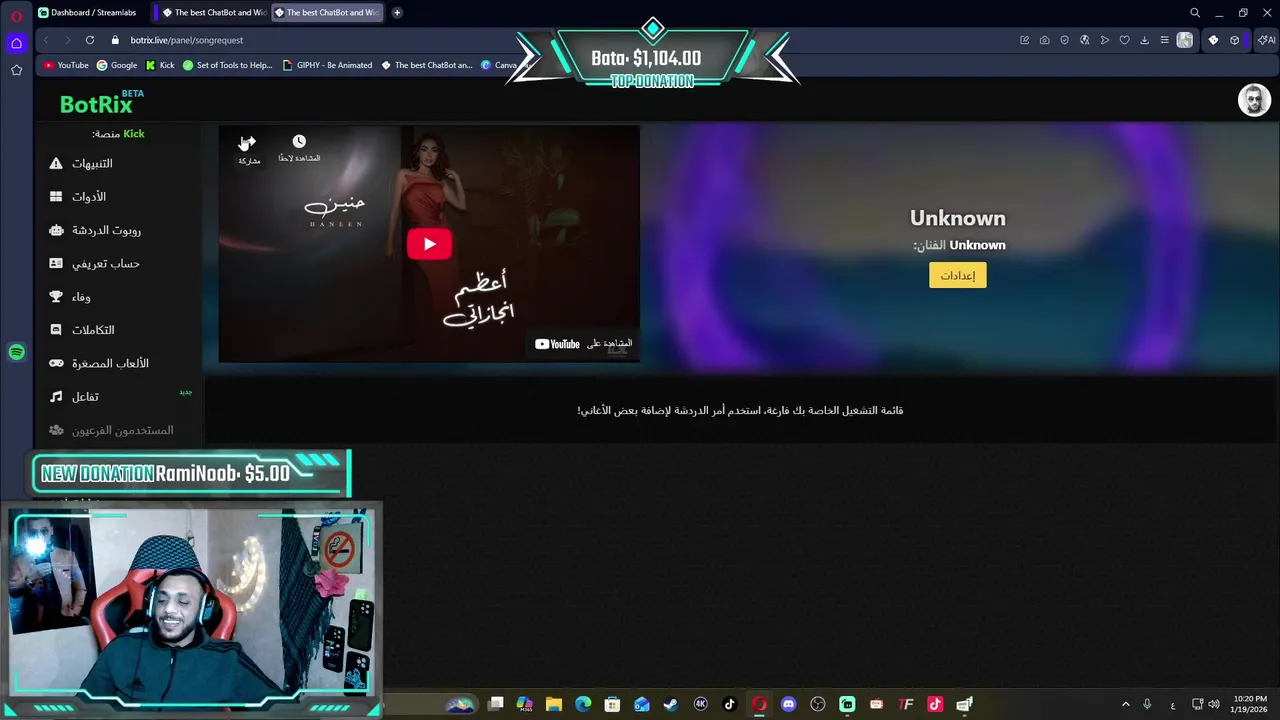Screen dimensions: 1280x720
Task: Open the Google bookmark
Action: coord(117,65)
